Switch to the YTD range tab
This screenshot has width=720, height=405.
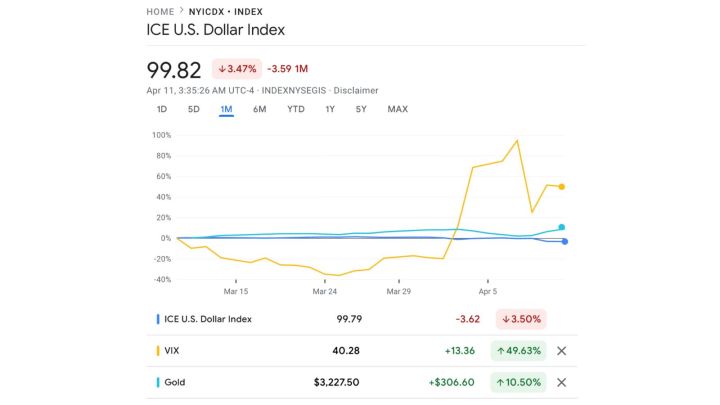tap(295, 109)
